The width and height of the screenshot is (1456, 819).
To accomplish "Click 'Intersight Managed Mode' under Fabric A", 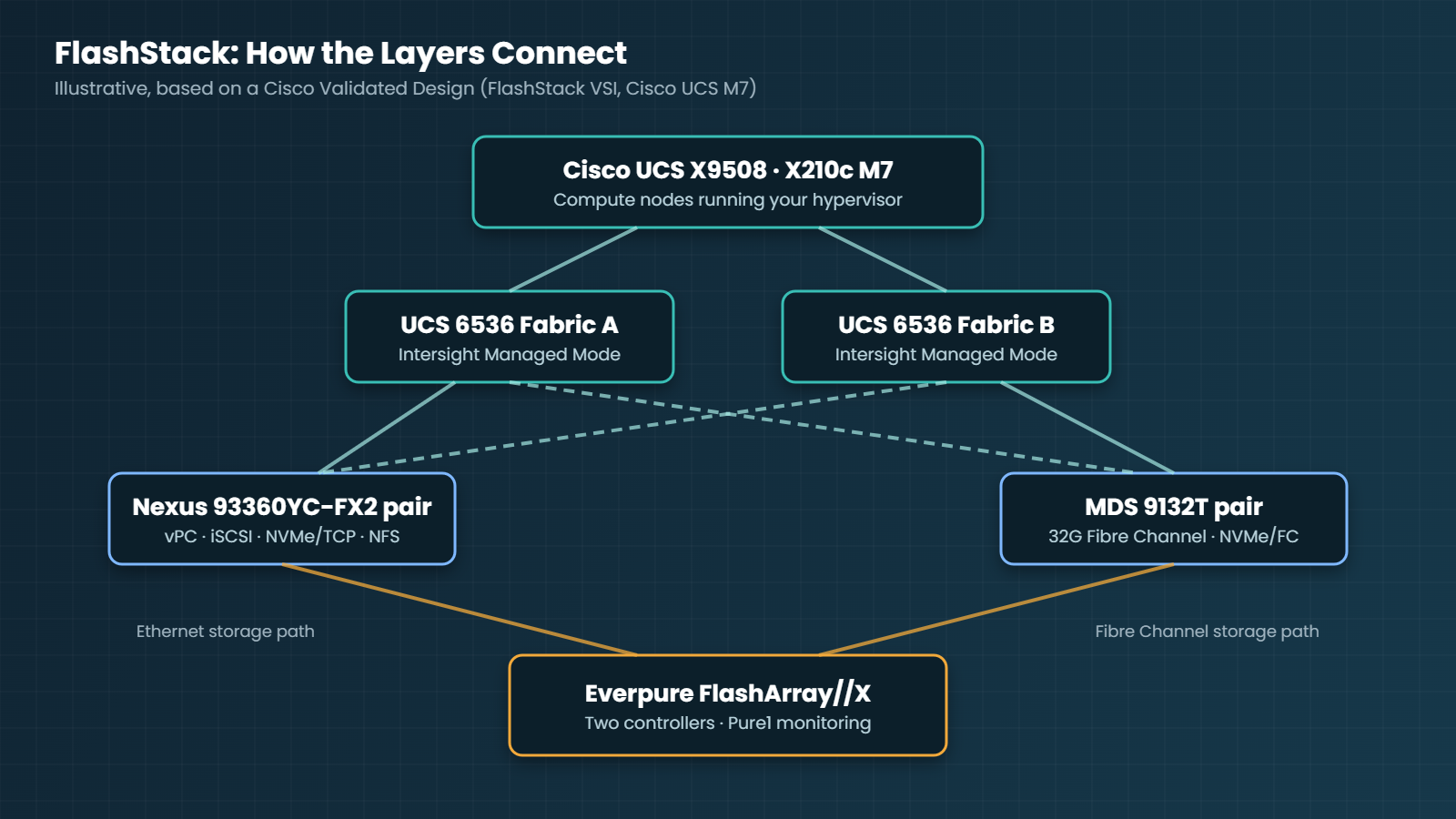I will click(x=510, y=355).
